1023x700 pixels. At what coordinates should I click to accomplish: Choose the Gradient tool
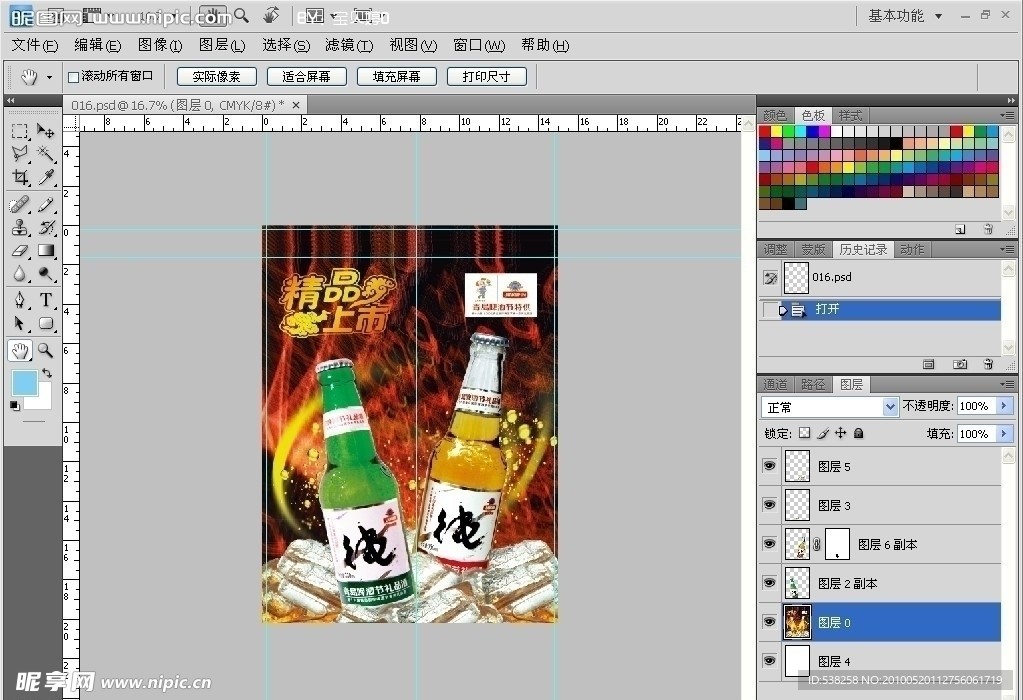[44, 252]
